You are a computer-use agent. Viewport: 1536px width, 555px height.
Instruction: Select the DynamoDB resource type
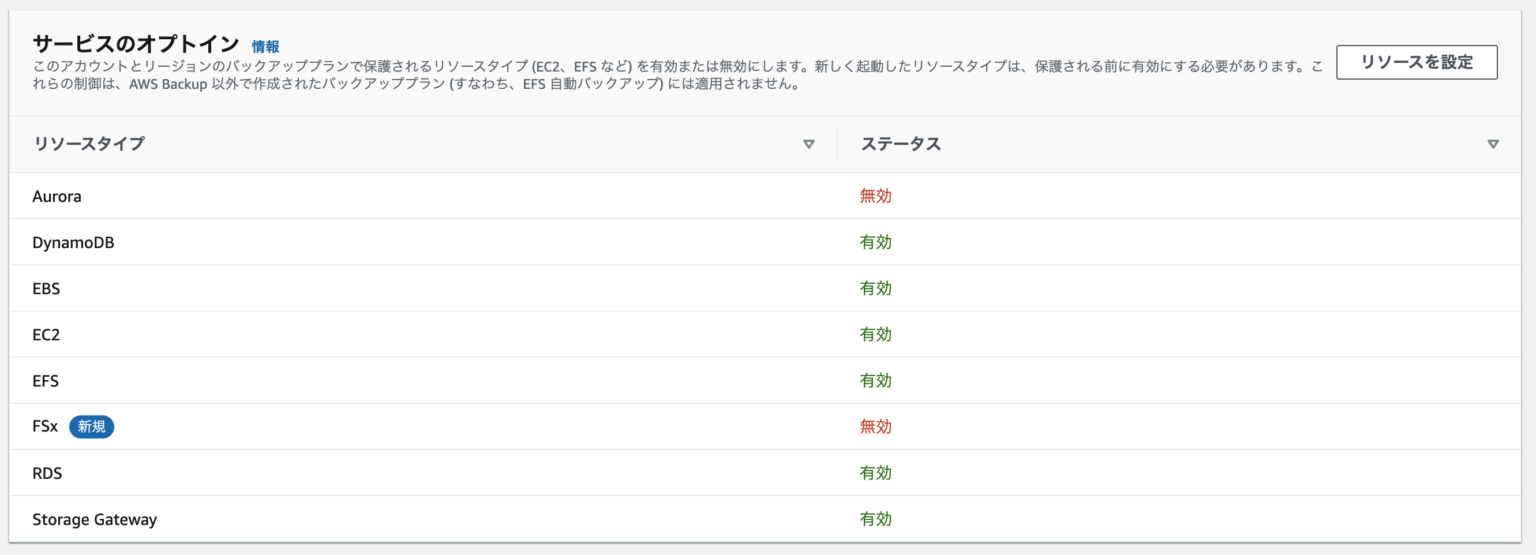73,242
